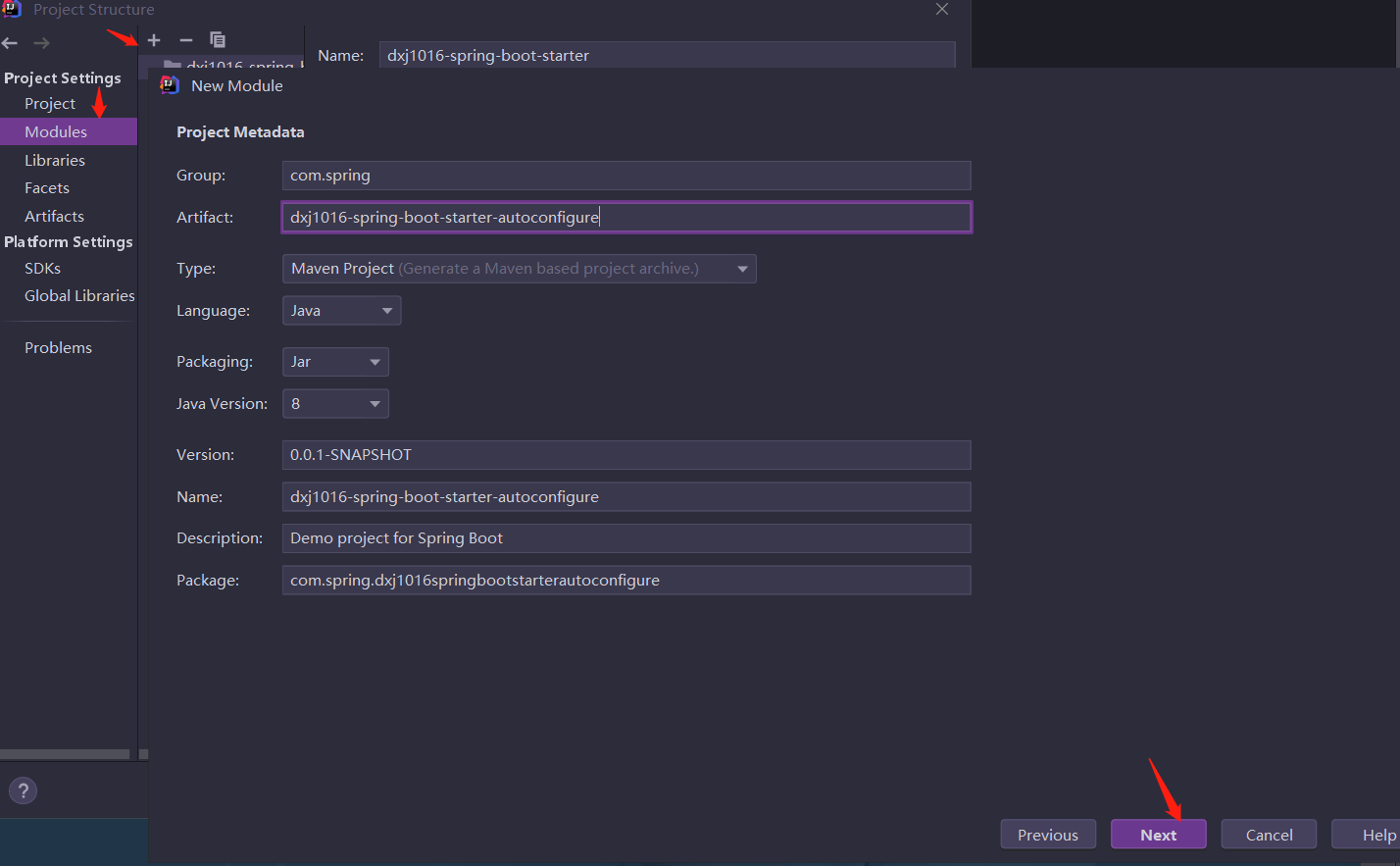Focus the Description field
This screenshot has width=1400, height=866.
[626, 538]
